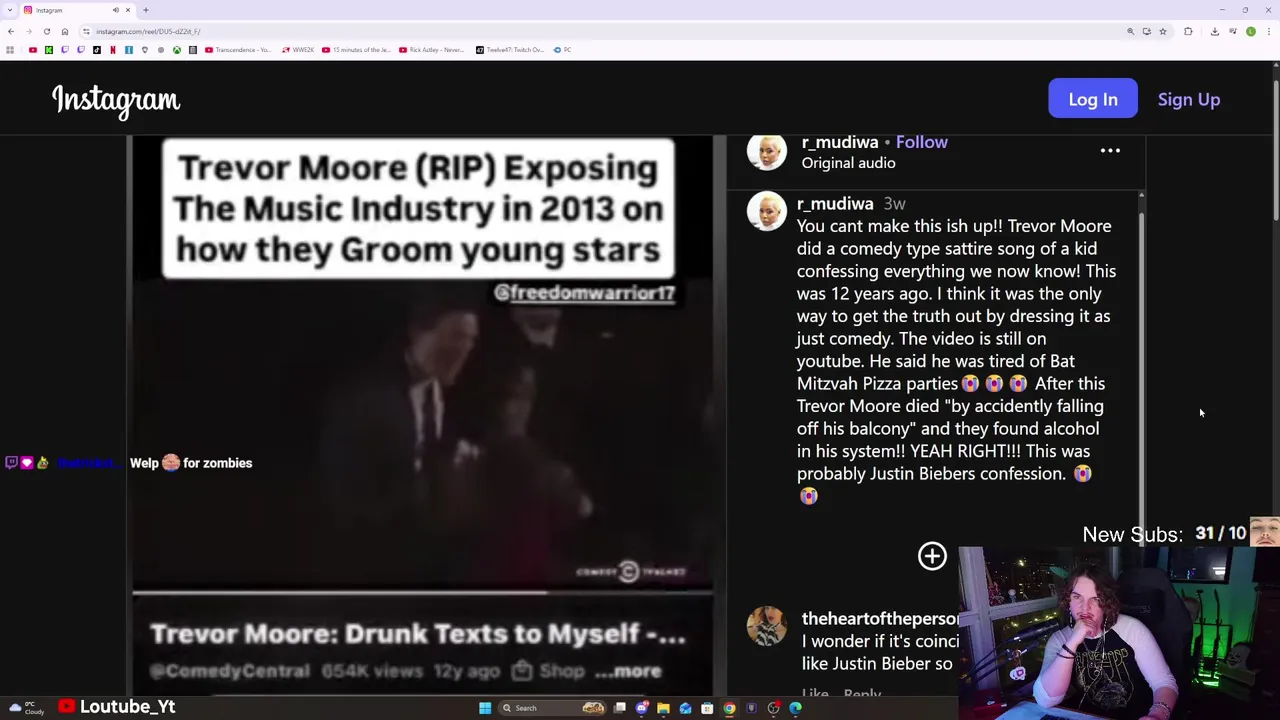The height and width of the screenshot is (720, 1280).
Task: Open the Twelve47 Twitch bookmark
Action: pos(510,50)
